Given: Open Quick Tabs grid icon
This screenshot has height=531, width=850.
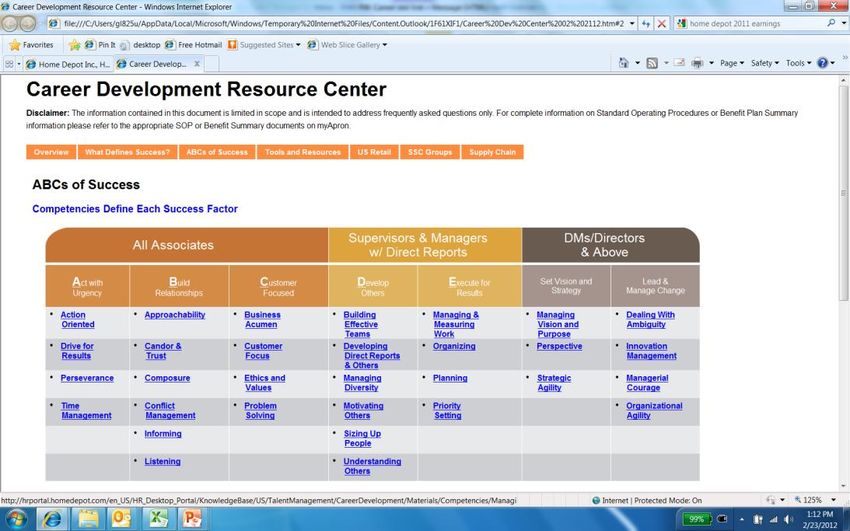Looking at the screenshot, I should 9,64.
